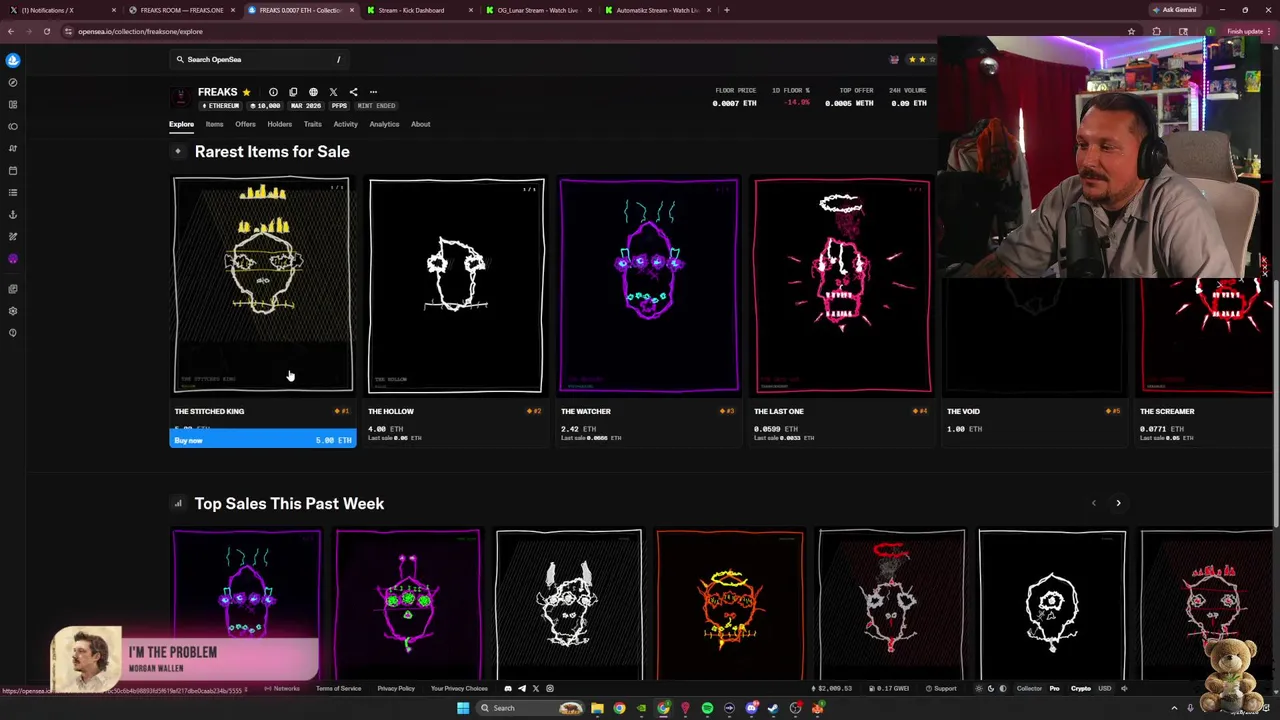Open the Windows Start menu
This screenshot has width=1280, height=720.
pyautogui.click(x=462, y=708)
